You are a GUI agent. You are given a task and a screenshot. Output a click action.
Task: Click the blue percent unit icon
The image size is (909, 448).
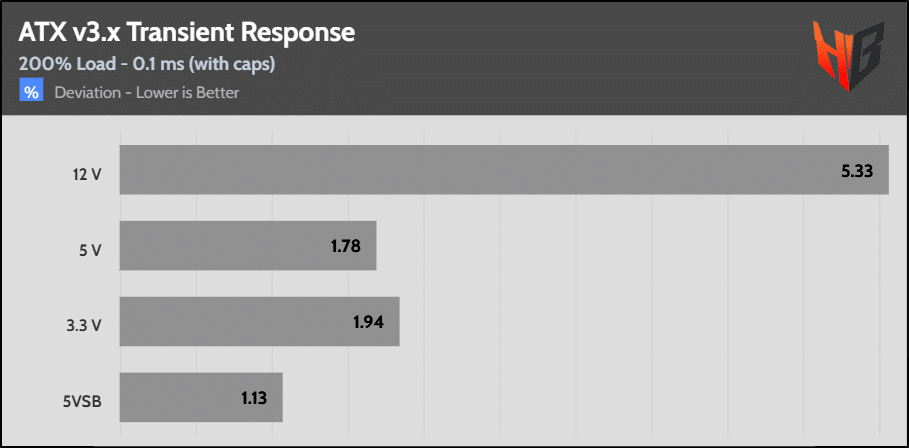[32, 92]
